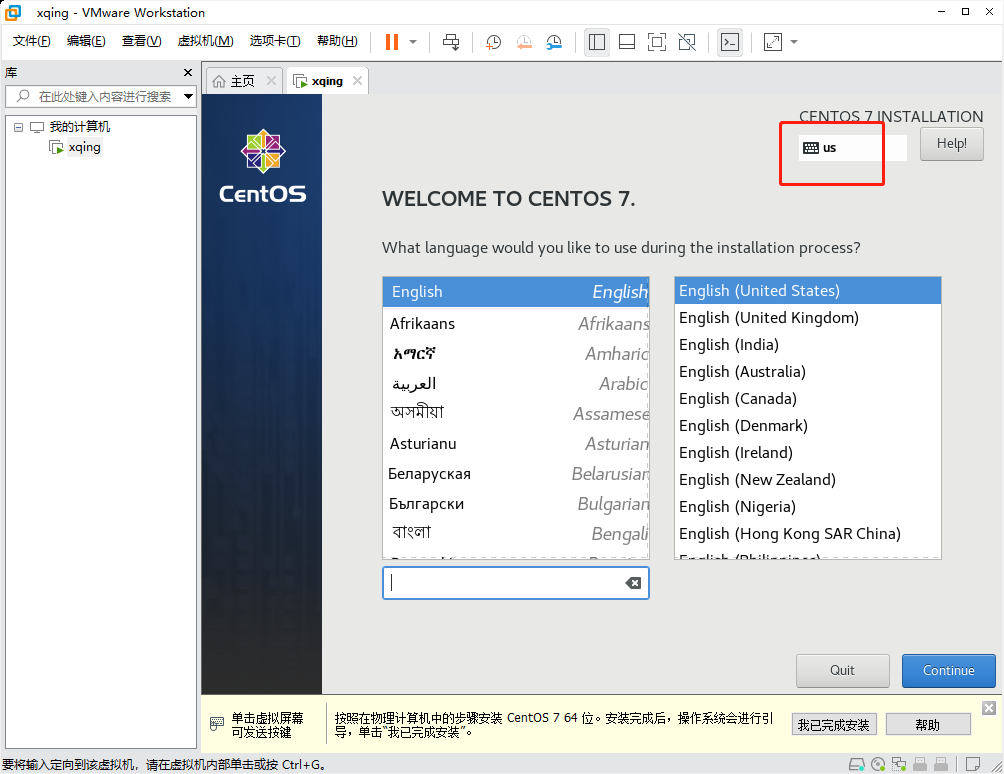Select Български in the language list
Viewport: 1004px width, 774px height.
[x=515, y=504]
